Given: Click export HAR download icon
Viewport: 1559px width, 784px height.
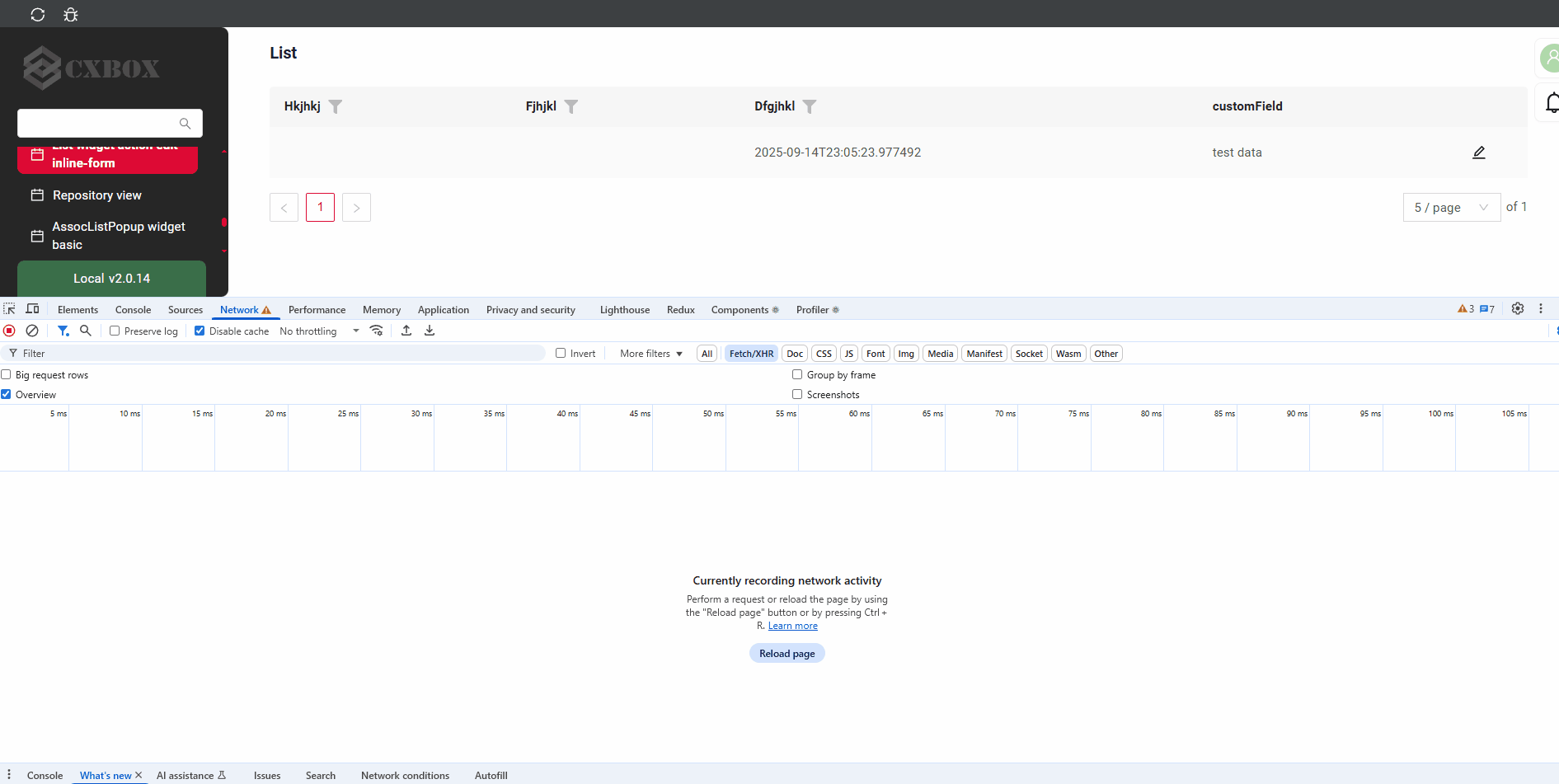Looking at the screenshot, I should point(430,331).
